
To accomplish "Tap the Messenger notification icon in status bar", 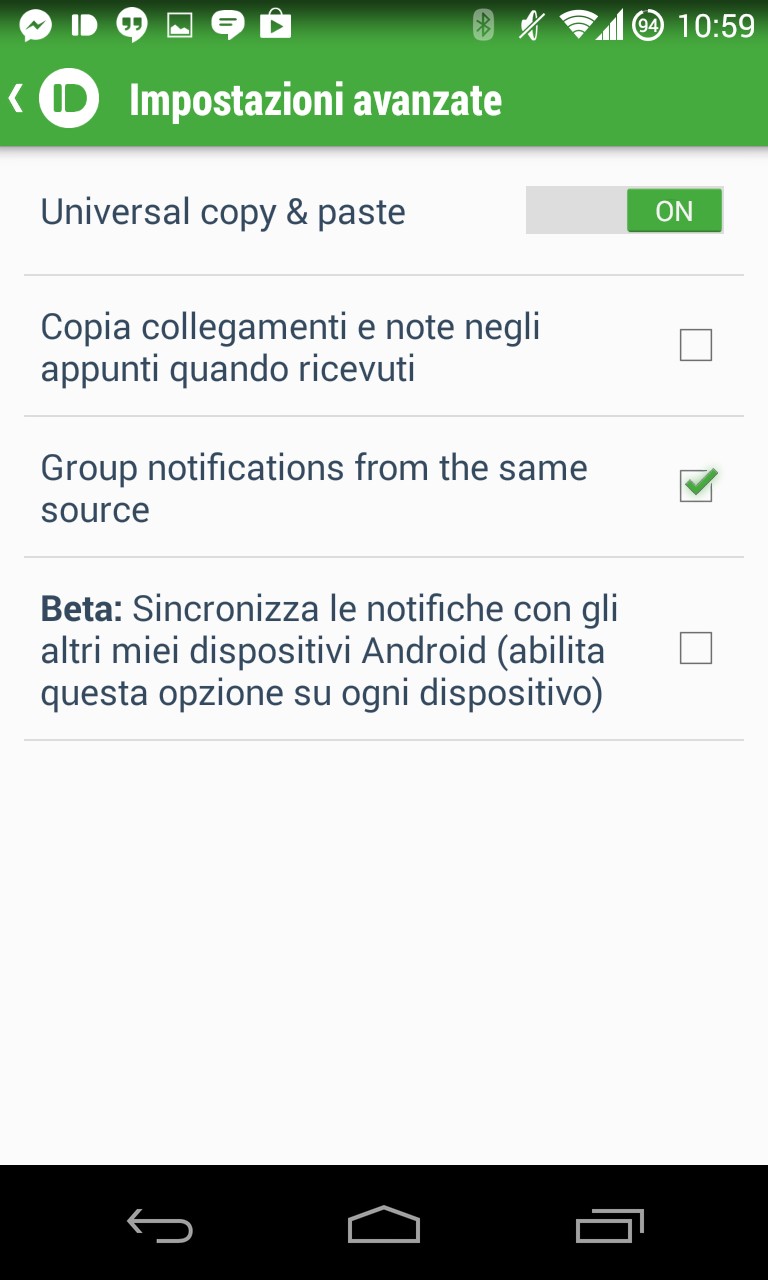I will 36,25.
